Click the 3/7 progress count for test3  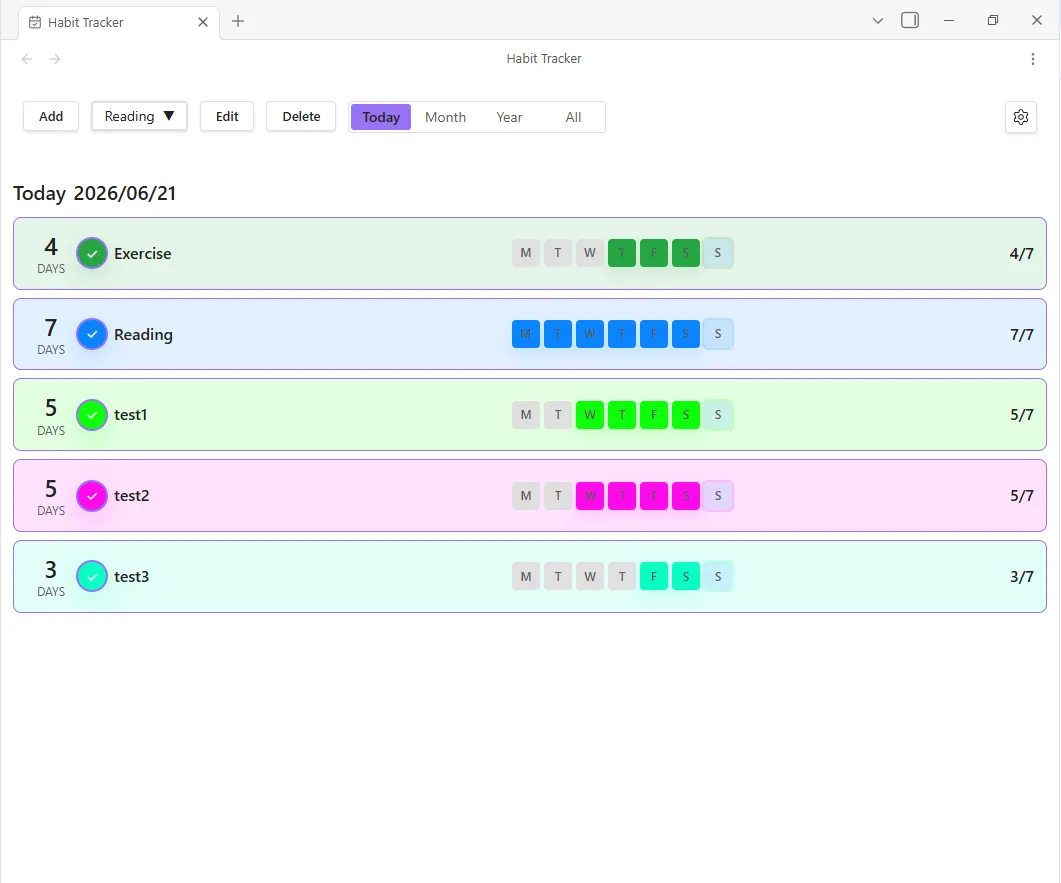(1021, 576)
